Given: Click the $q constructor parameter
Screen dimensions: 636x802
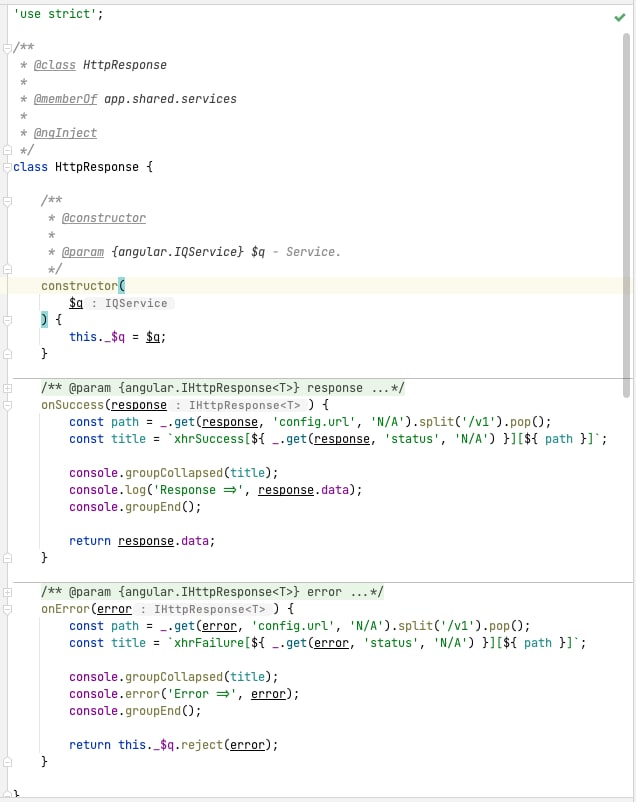Looking at the screenshot, I should 76,303.
